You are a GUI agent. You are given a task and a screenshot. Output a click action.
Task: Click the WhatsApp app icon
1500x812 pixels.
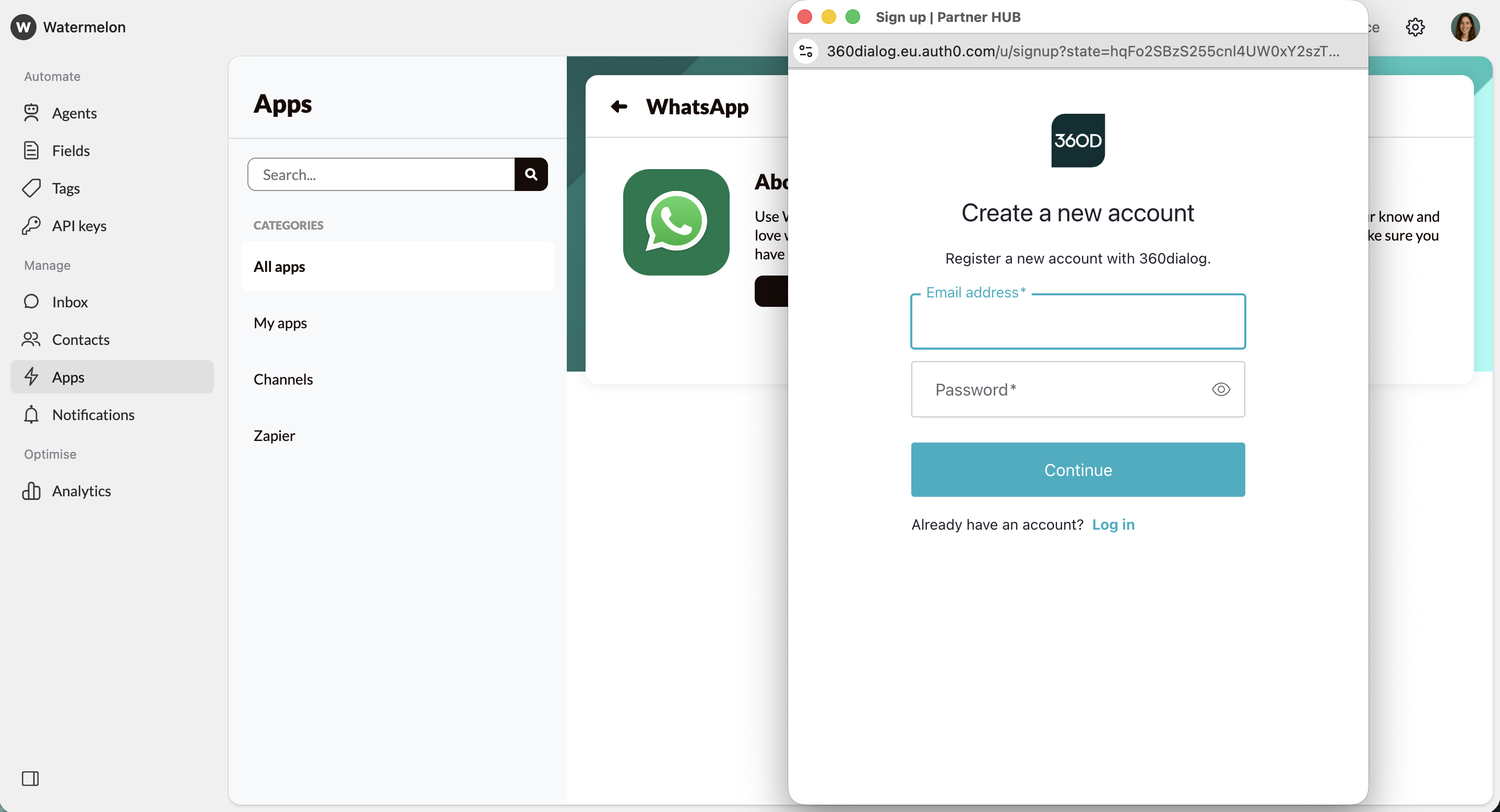(x=675, y=222)
